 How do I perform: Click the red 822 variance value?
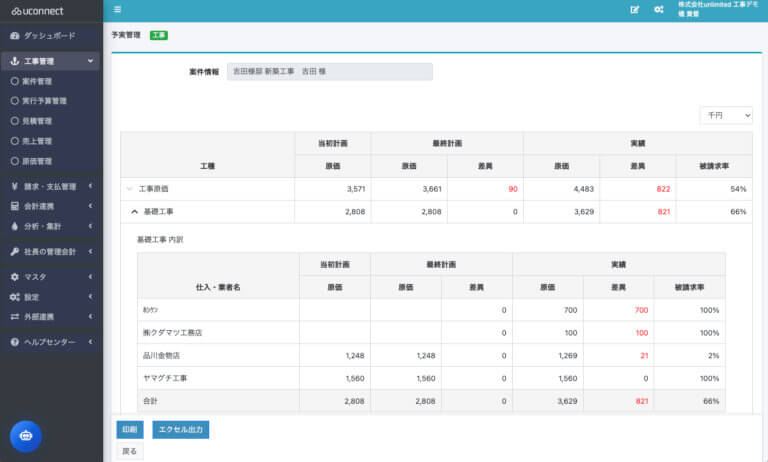[663, 189]
